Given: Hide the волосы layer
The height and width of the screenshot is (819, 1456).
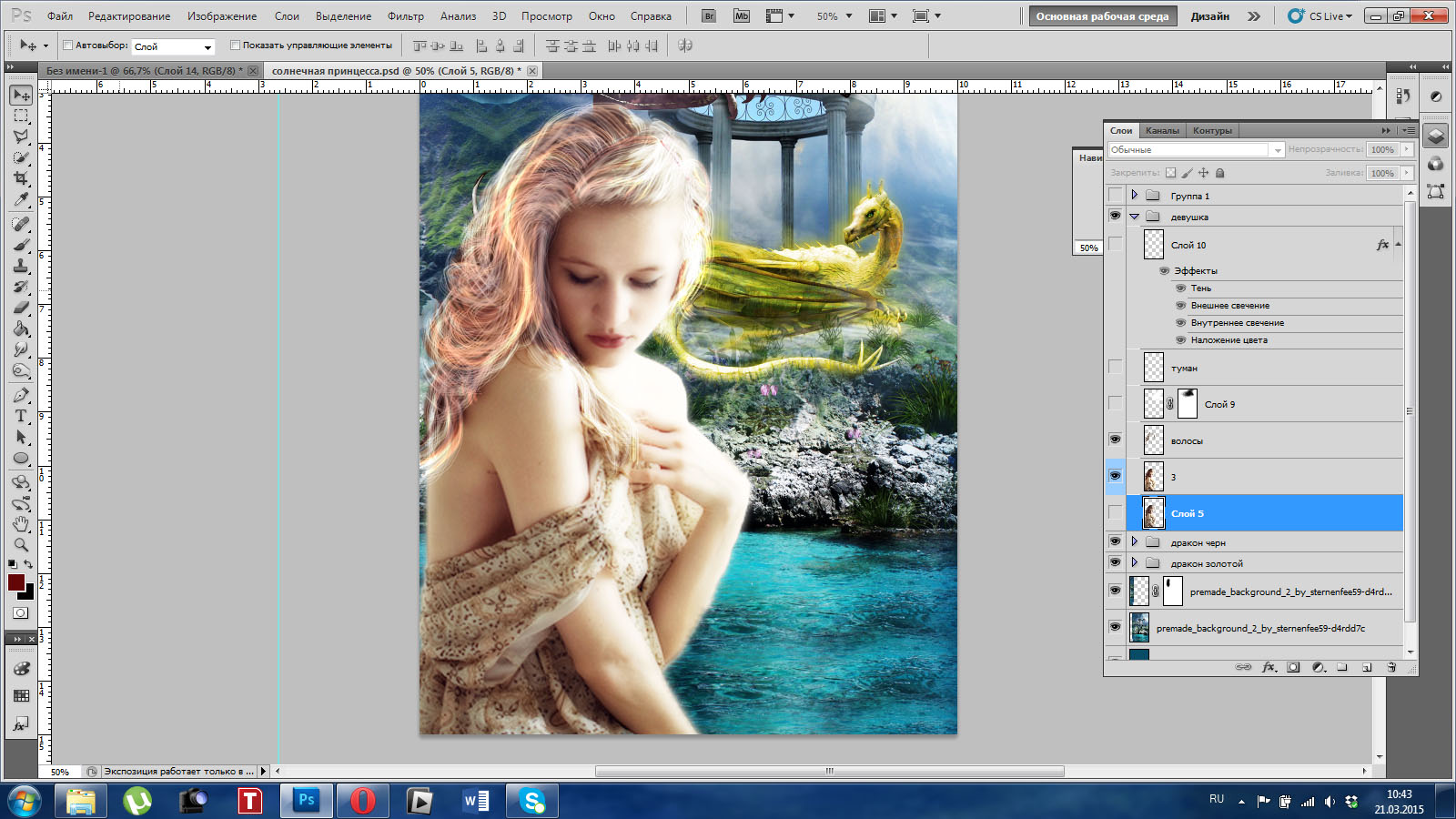Looking at the screenshot, I should pyautogui.click(x=1115, y=440).
